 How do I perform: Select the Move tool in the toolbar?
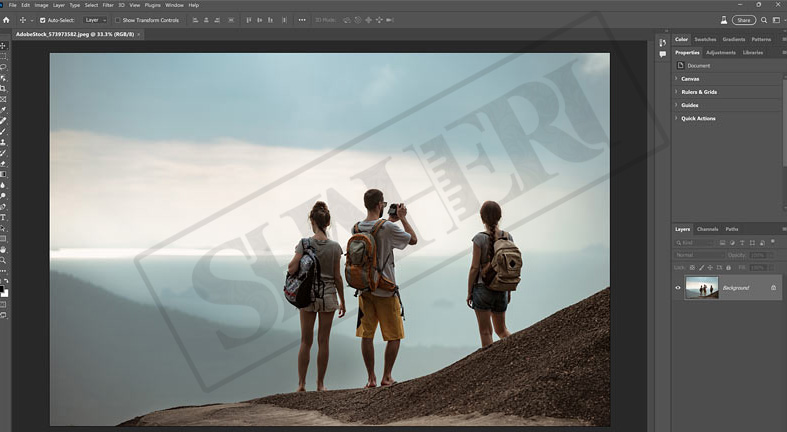pyautogui.click(x=4, y=46)
